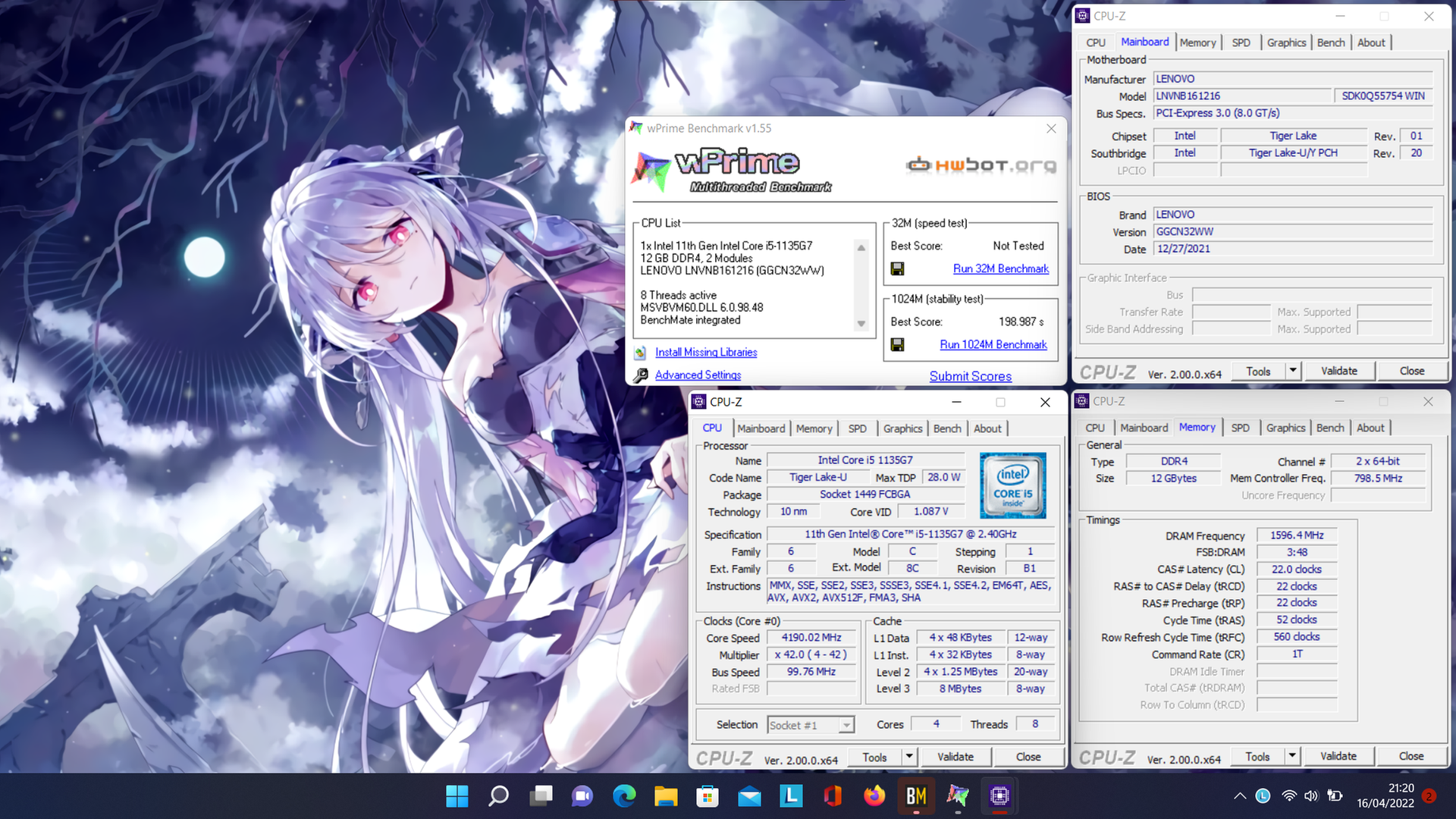Launch Microsoft Edge from taskbar
This screenshot has height=819, width=1456.
point(624,795)
